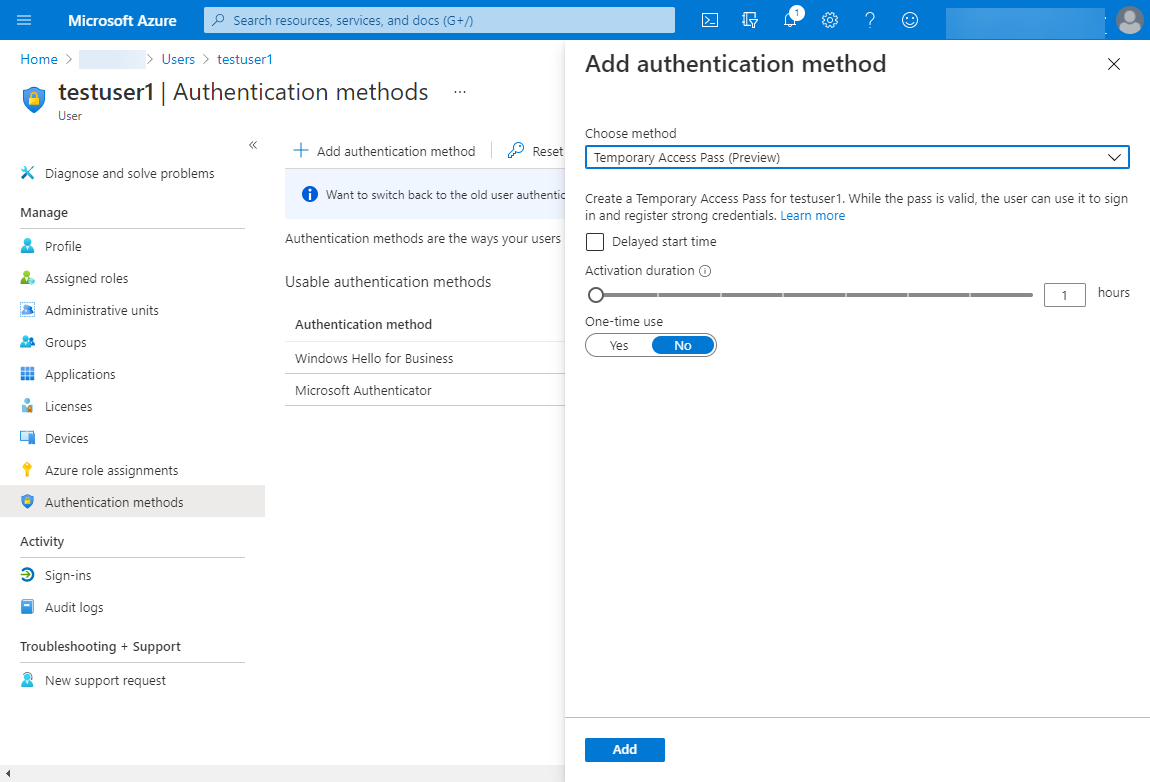1150x782 pixels.
Task: Click the horizontal scrollbar left arrow
Action: [7, 774]
